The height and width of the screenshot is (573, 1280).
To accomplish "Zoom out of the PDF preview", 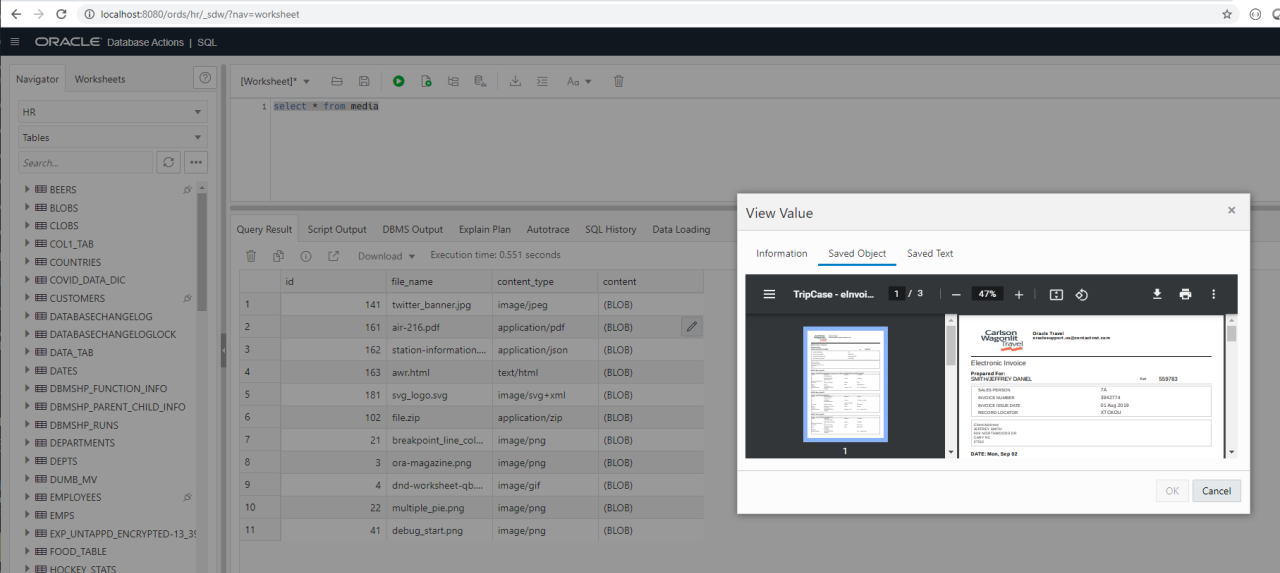I will 956,294.
